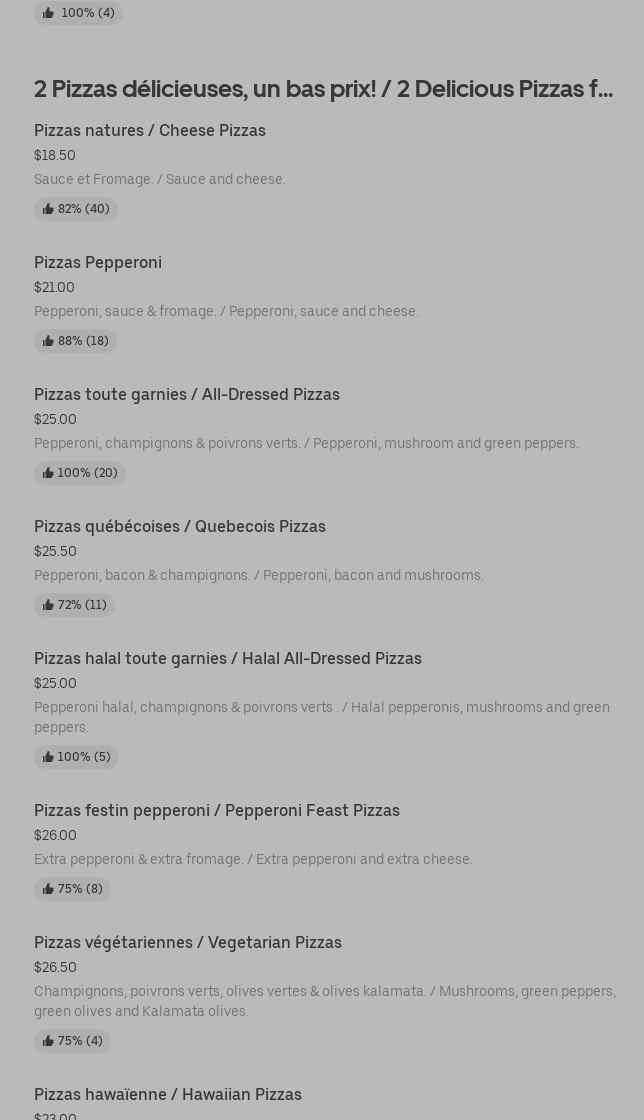Click the Vegetarian Pizzas ingredients description
644x1120 pixels.
tap(324, 1001)
